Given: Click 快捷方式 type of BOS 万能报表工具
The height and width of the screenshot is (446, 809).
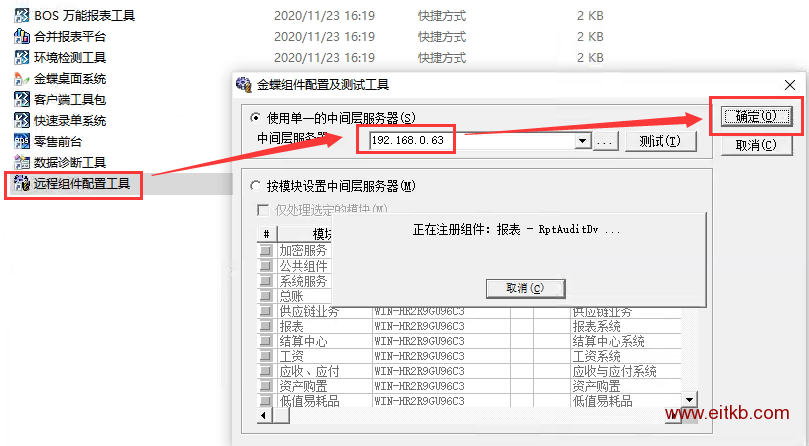Looking at the screenshot, I should [x=442, y=15].
